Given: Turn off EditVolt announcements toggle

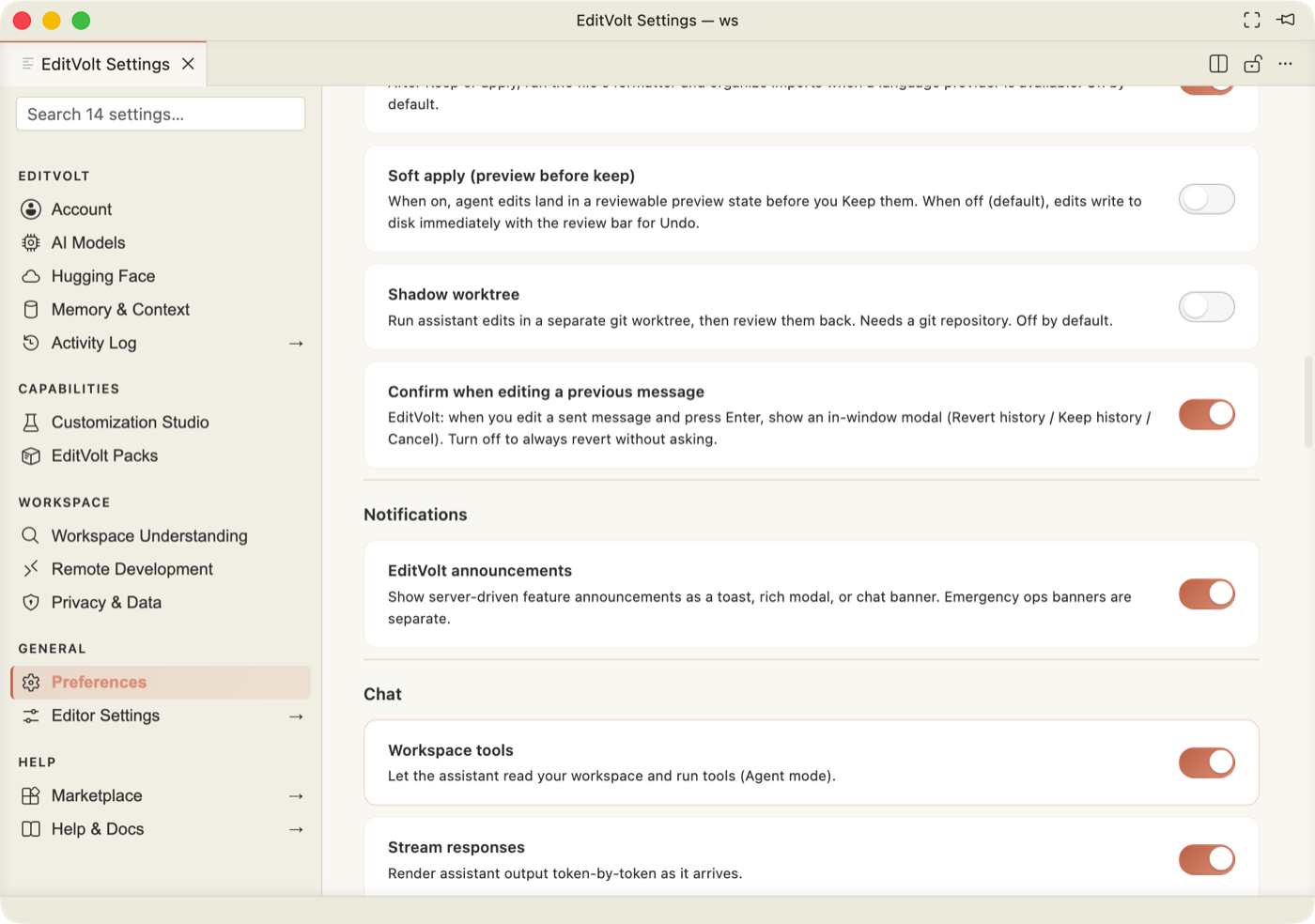Looking at the screenshot, I should click(x=1207, y=593).
